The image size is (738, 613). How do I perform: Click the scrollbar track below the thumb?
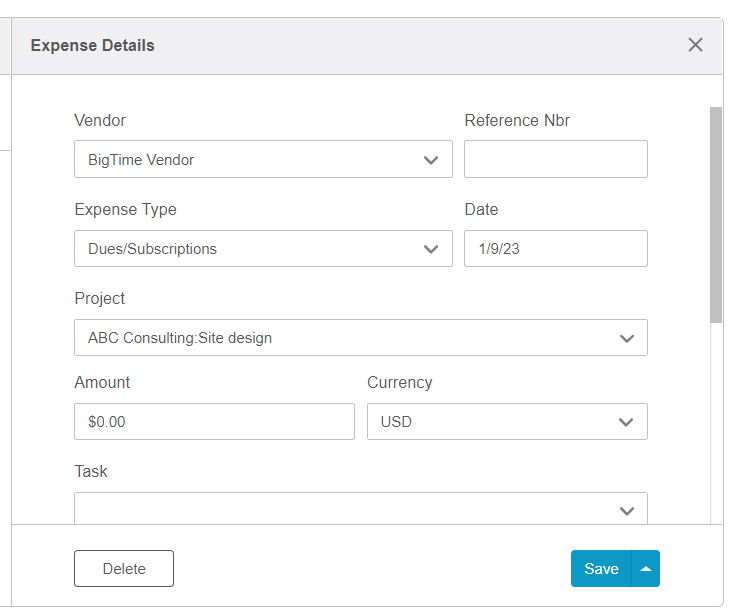(x=716, y=423)
